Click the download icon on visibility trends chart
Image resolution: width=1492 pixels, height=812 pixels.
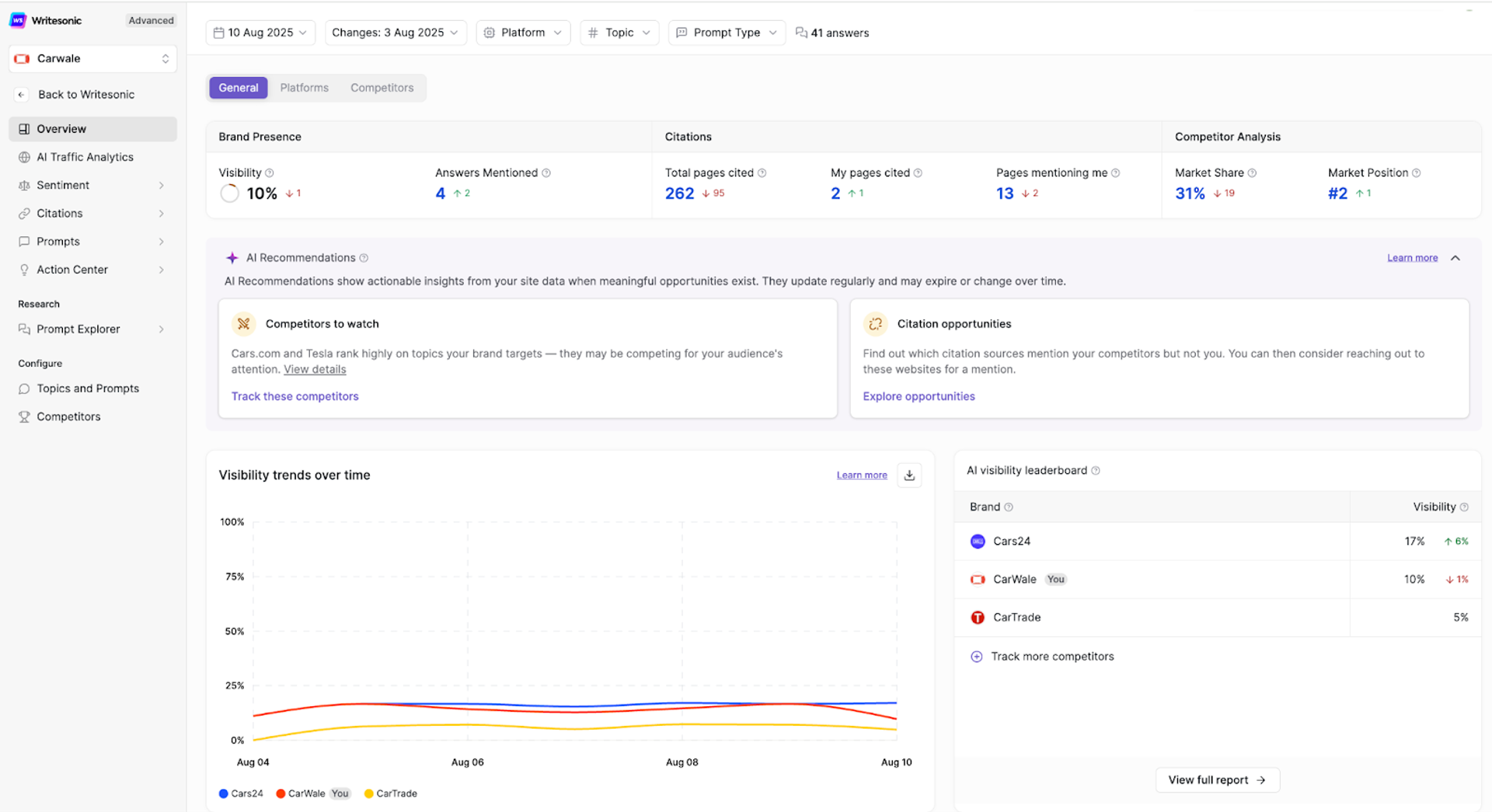click(909, 475)
